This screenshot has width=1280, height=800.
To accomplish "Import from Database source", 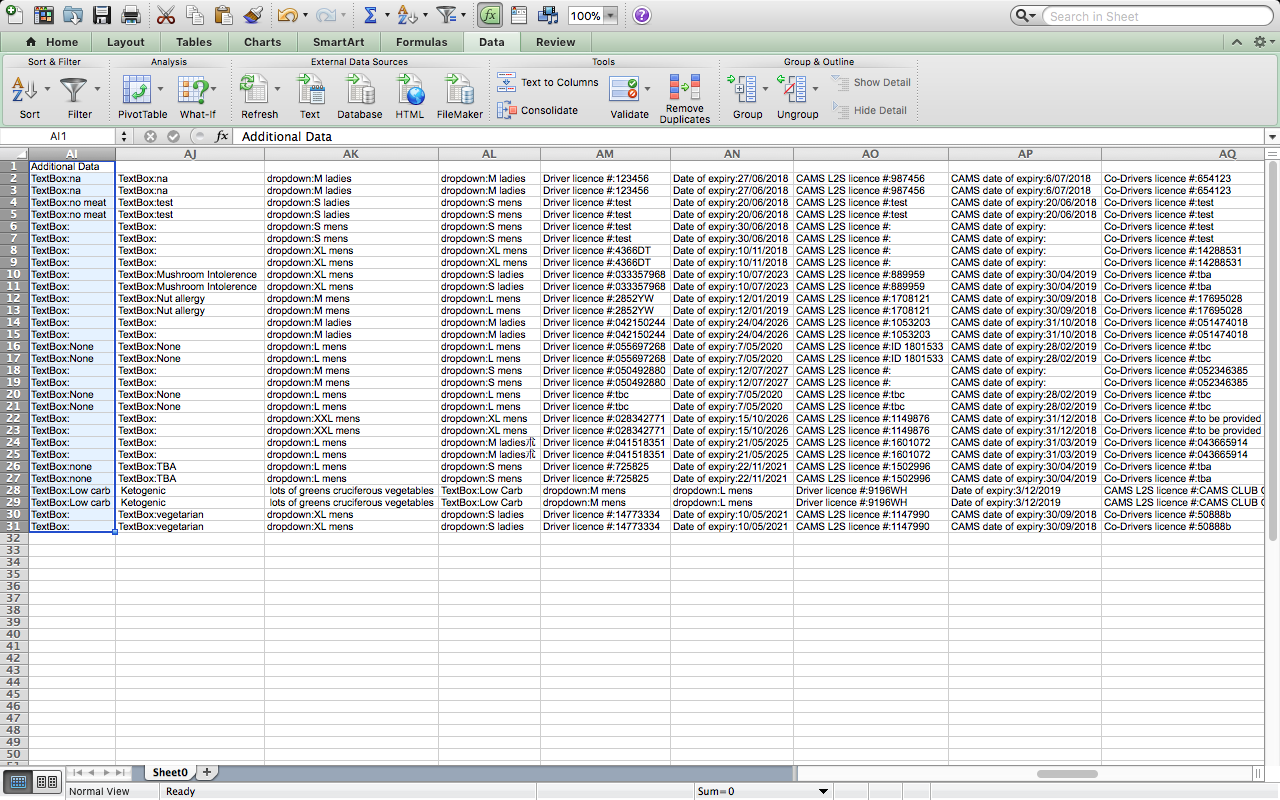I will 360,90.
